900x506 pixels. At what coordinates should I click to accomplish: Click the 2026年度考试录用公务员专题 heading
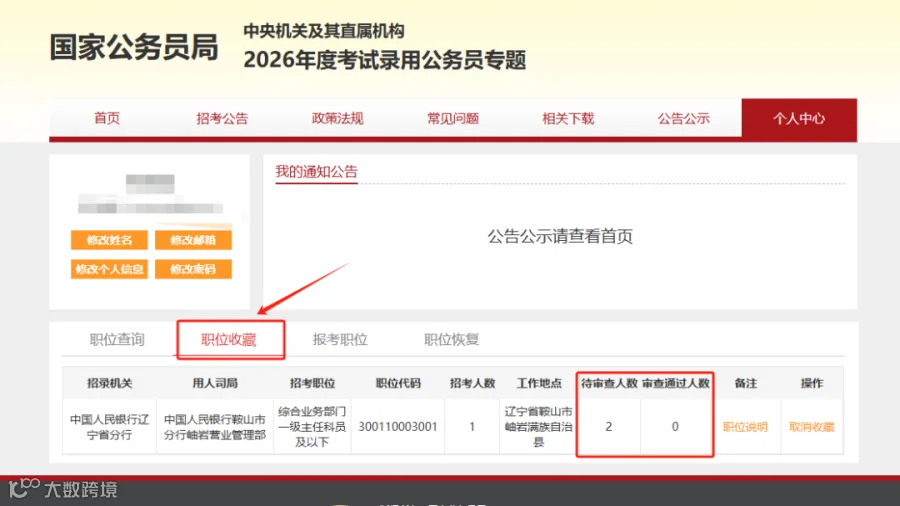coord(385,60)
